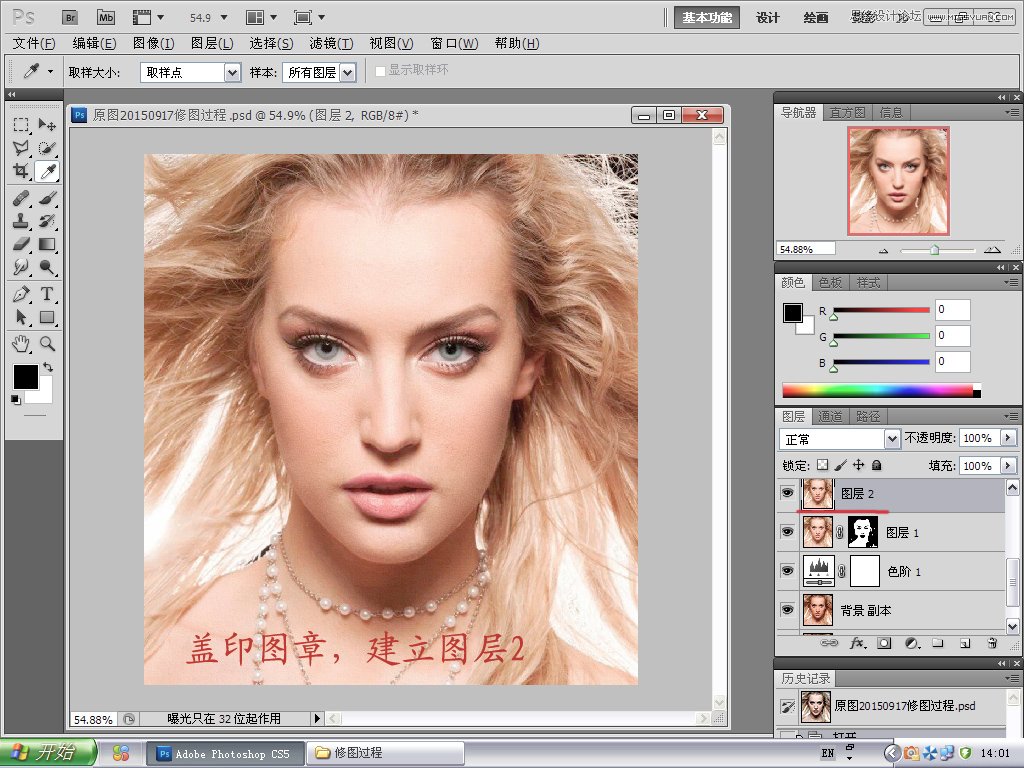The image size is (1024, 768).
Task: Select the Path Selection tool
Action: [x=21, y=317]
